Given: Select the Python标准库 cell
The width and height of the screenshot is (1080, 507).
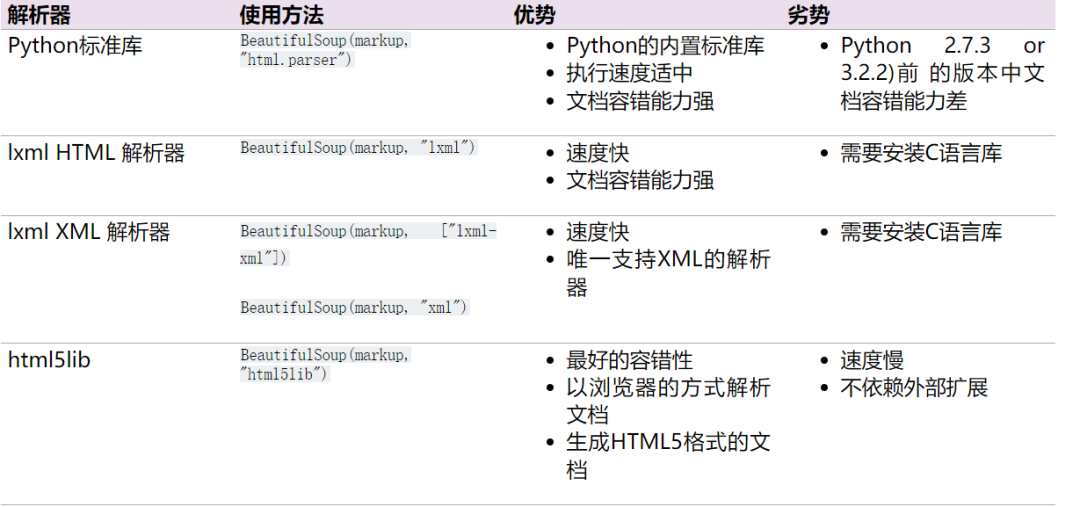Looking at the screenshot, I should (74, 46).
